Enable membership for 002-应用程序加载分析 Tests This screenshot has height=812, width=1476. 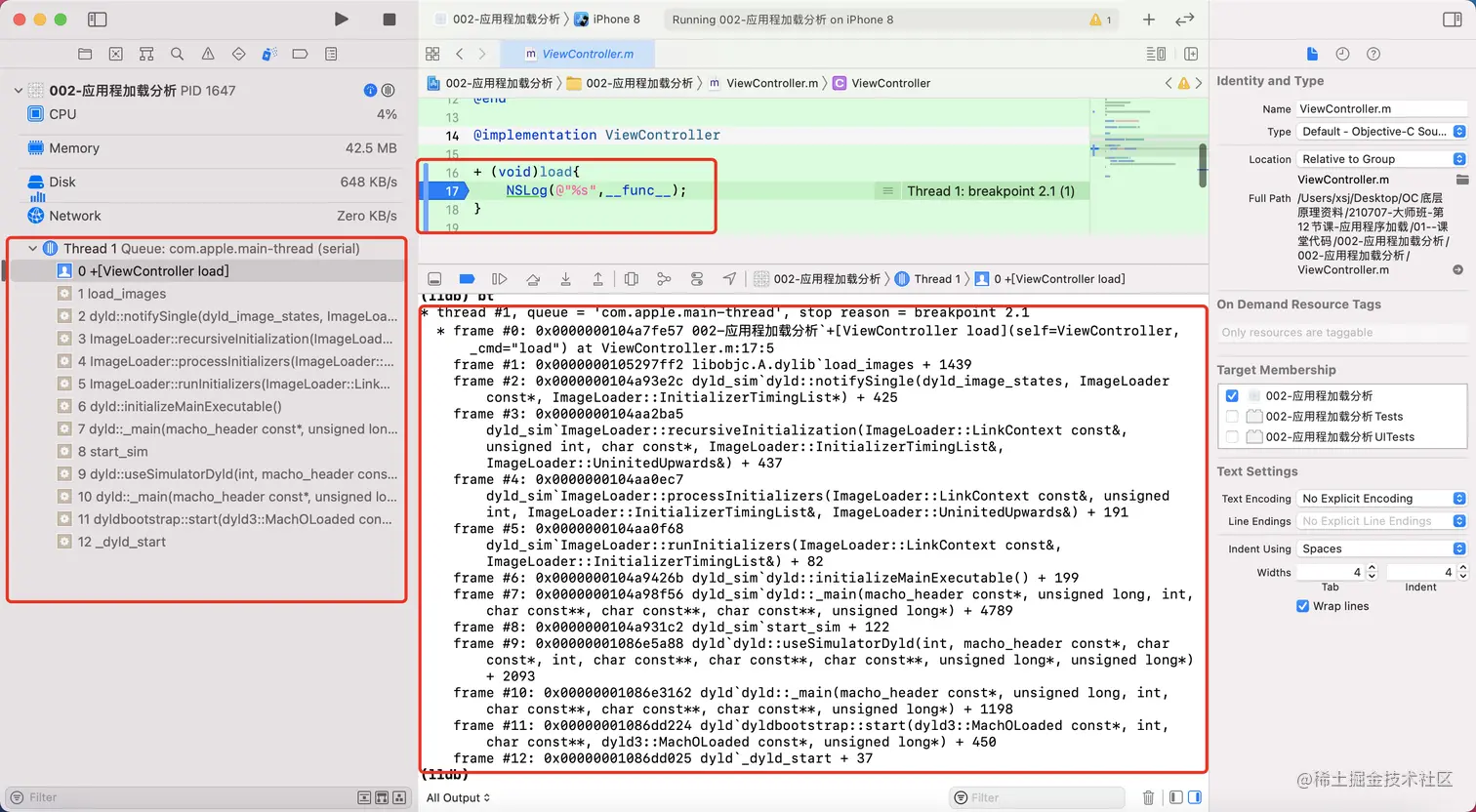pos(1232,417)
